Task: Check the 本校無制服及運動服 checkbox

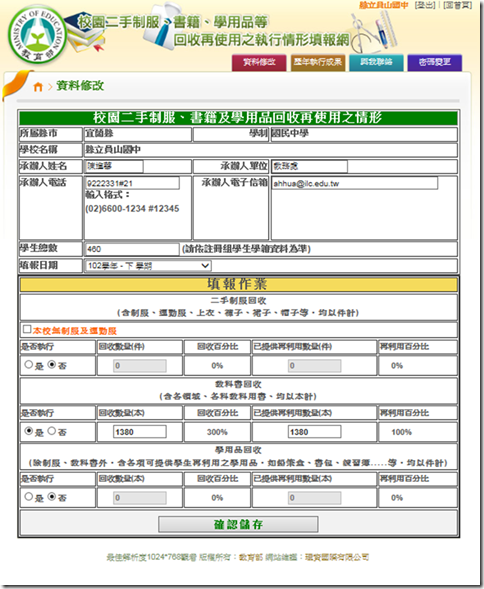Action: 27,329
